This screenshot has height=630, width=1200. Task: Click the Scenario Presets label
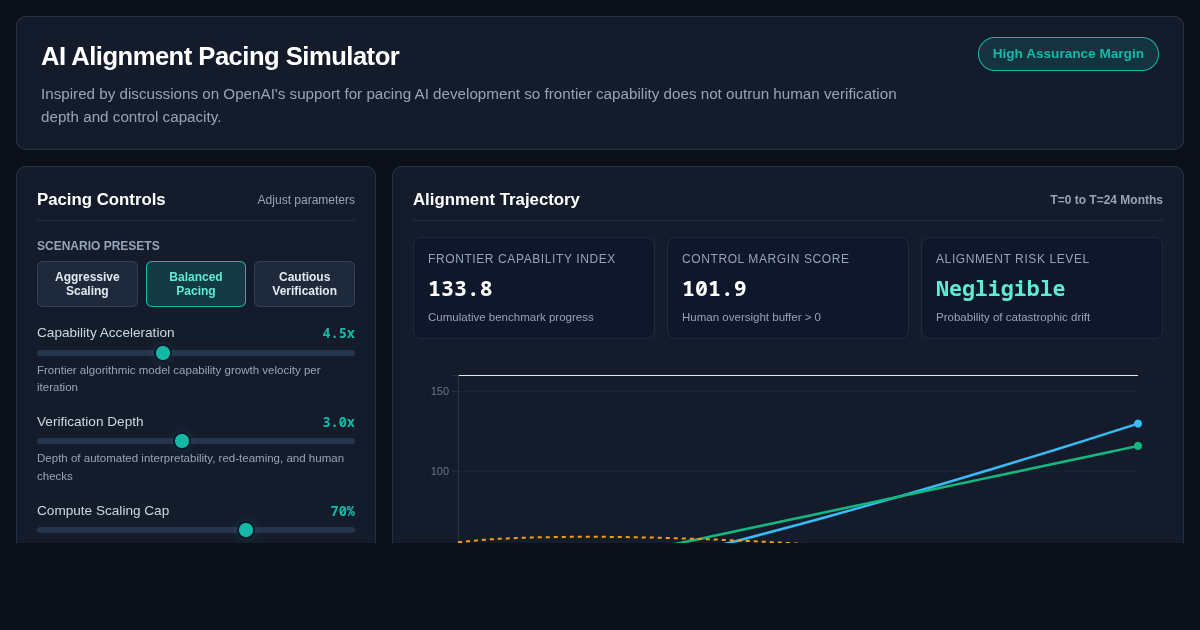tap(98, 246)
